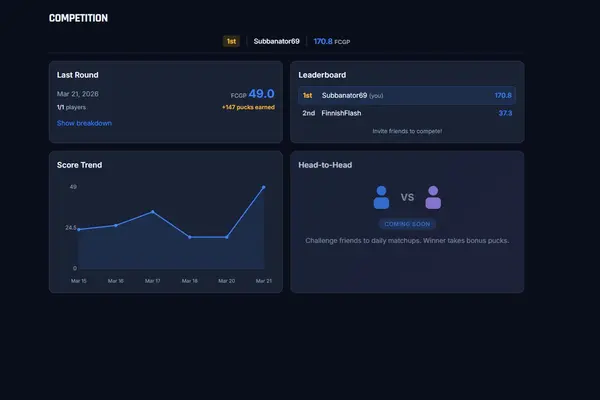Click the Mar 15 data point on chart
The height and width of the screenshot is (400, 600).
pyautogui.click(x=78, y=230)
